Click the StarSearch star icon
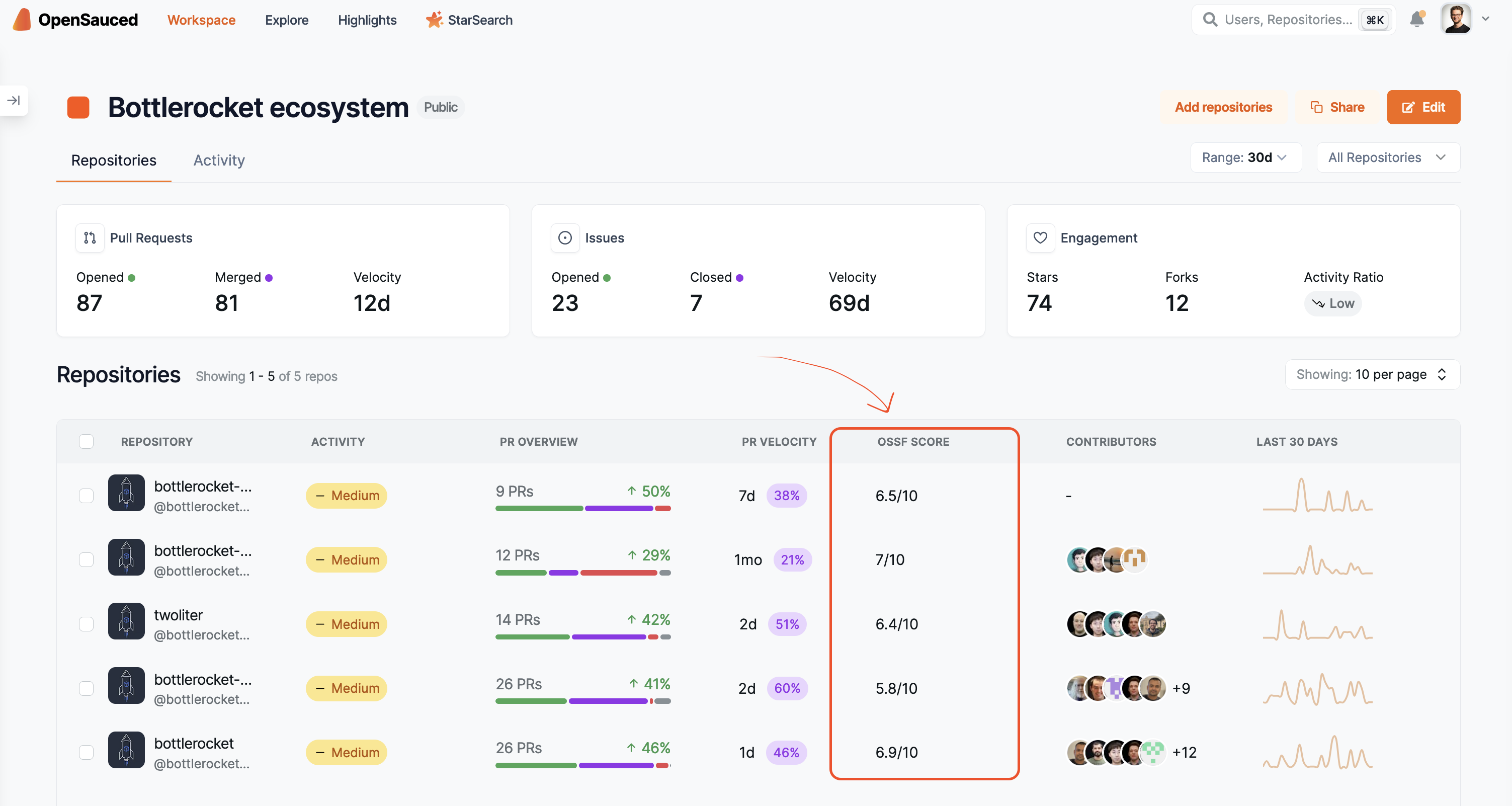Viewport: 1512px width, 806px height. 434,20
